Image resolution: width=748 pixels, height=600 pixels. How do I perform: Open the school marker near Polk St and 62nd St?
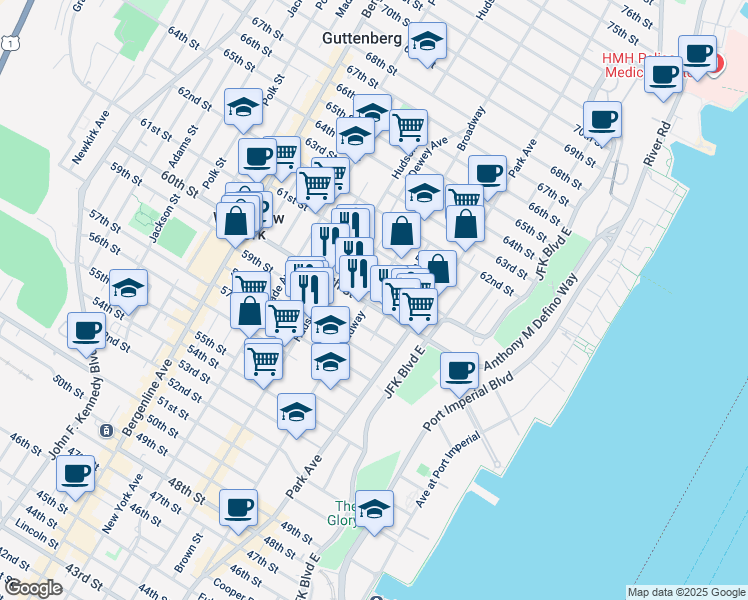pos(243,108)
